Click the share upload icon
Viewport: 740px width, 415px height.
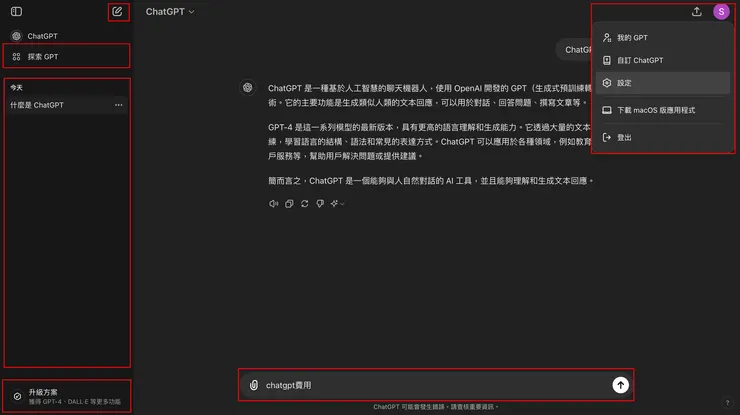point(697,12)
